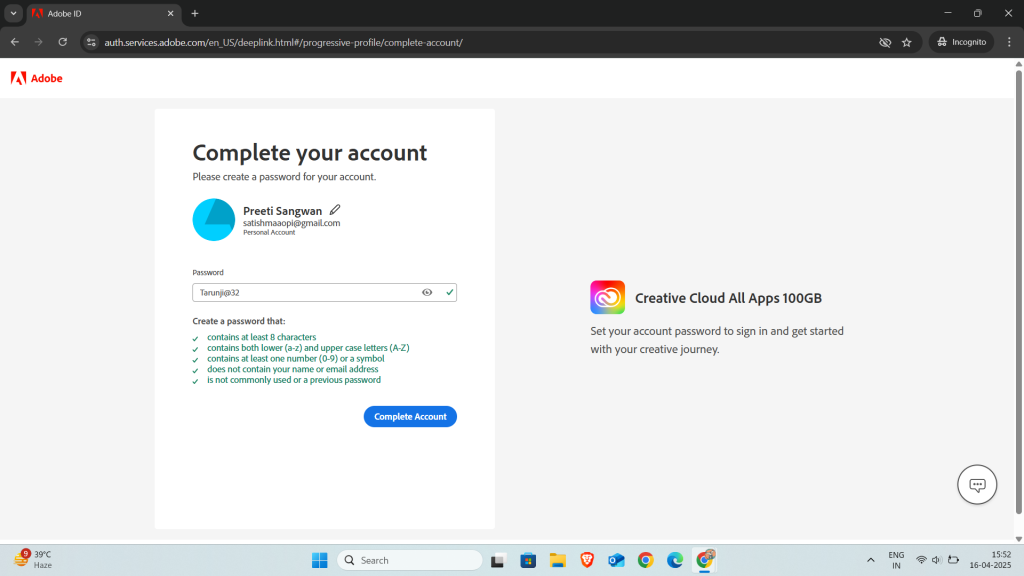Launch Microsoft Store from the taskbar
The image size is (1024, 576).
528,560
